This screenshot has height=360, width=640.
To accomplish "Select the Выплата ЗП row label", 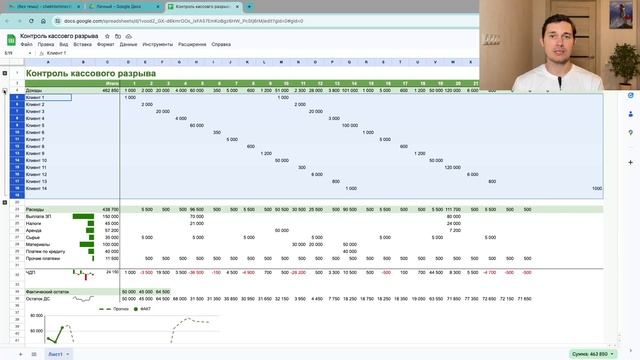I will pos(48,216).
